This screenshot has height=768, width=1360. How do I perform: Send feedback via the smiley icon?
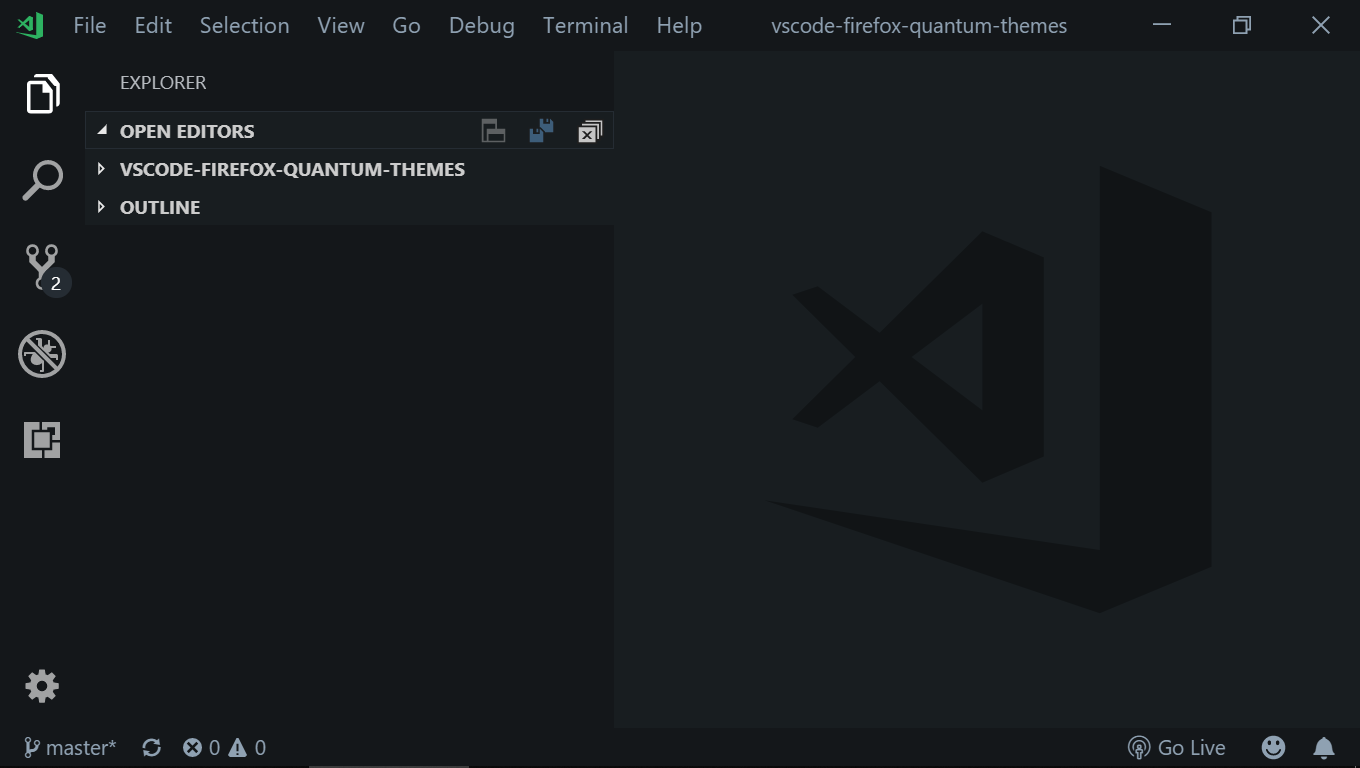coord(1273,747)
